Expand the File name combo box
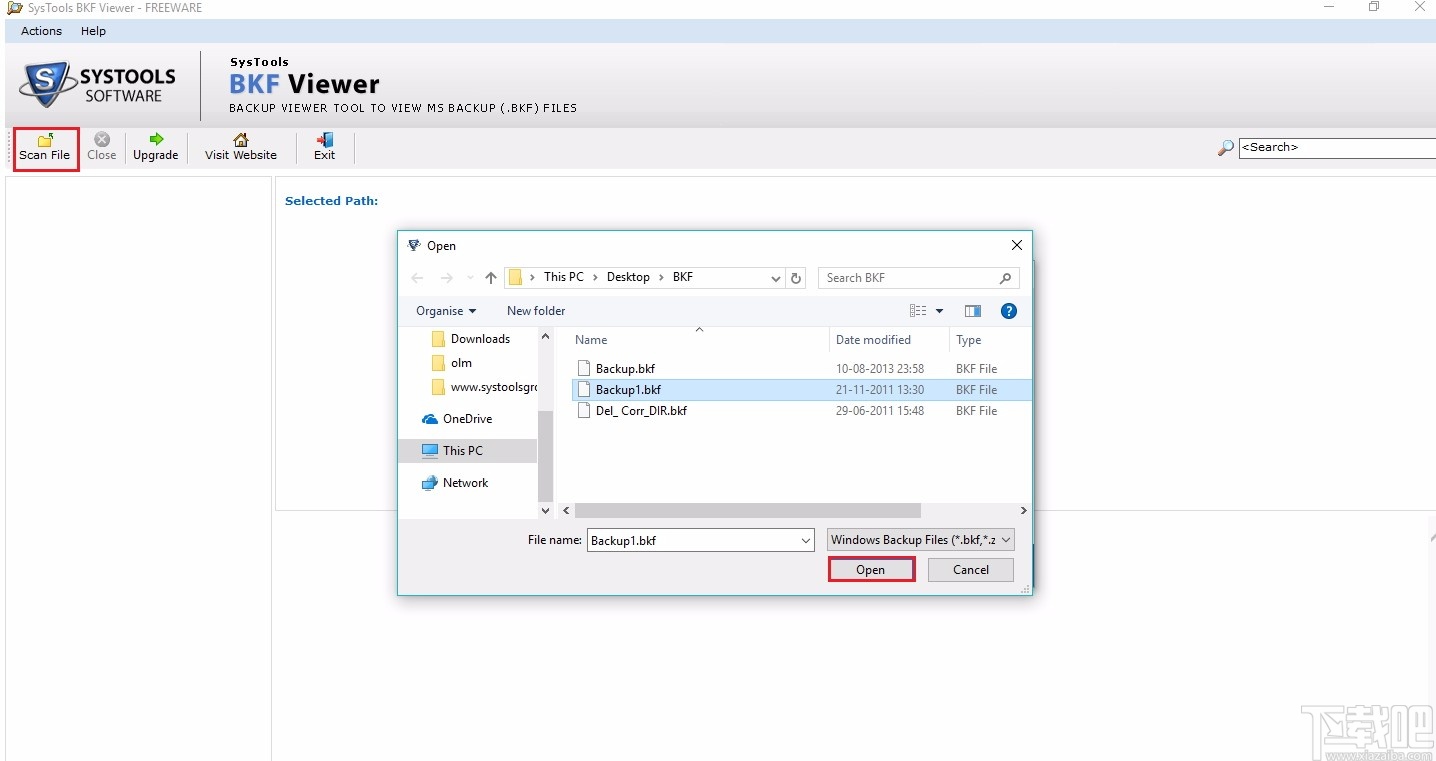This screenshot has height=761, width=1436. (x=806, y=540)
